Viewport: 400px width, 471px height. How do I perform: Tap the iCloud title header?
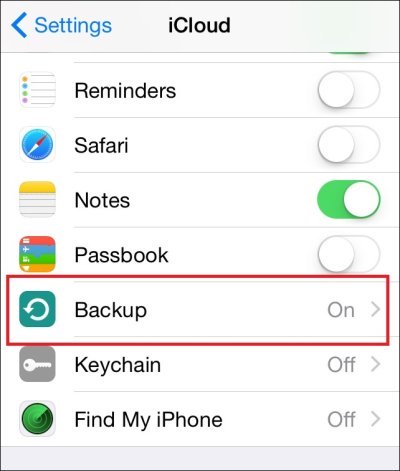tap(199, 25)
